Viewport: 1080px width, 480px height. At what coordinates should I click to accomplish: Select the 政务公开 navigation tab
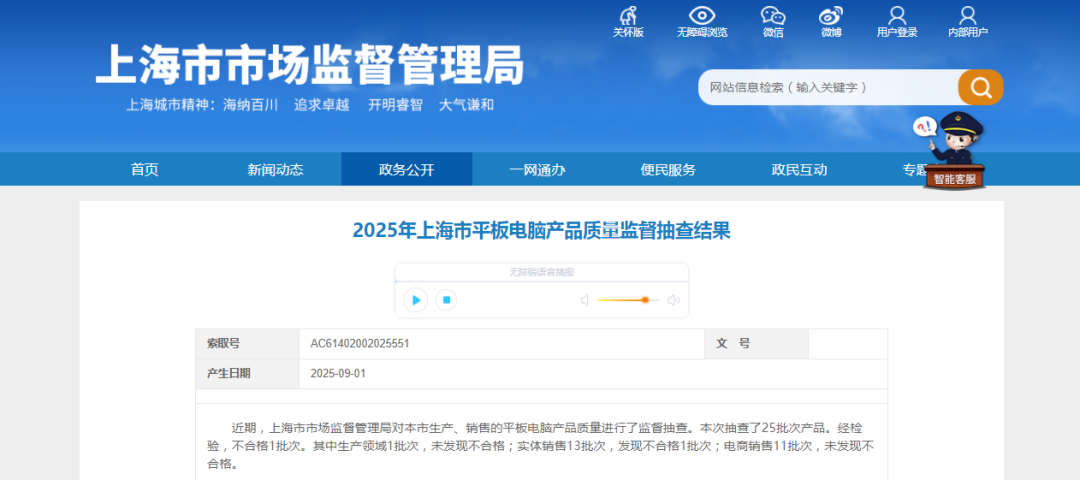click(406, 169)
